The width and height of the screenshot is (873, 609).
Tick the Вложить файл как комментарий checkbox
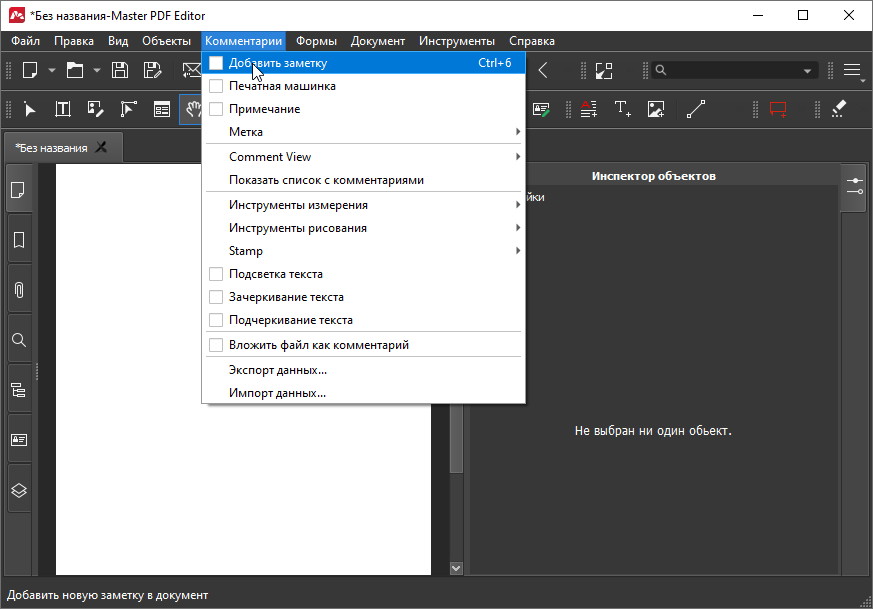216,345
